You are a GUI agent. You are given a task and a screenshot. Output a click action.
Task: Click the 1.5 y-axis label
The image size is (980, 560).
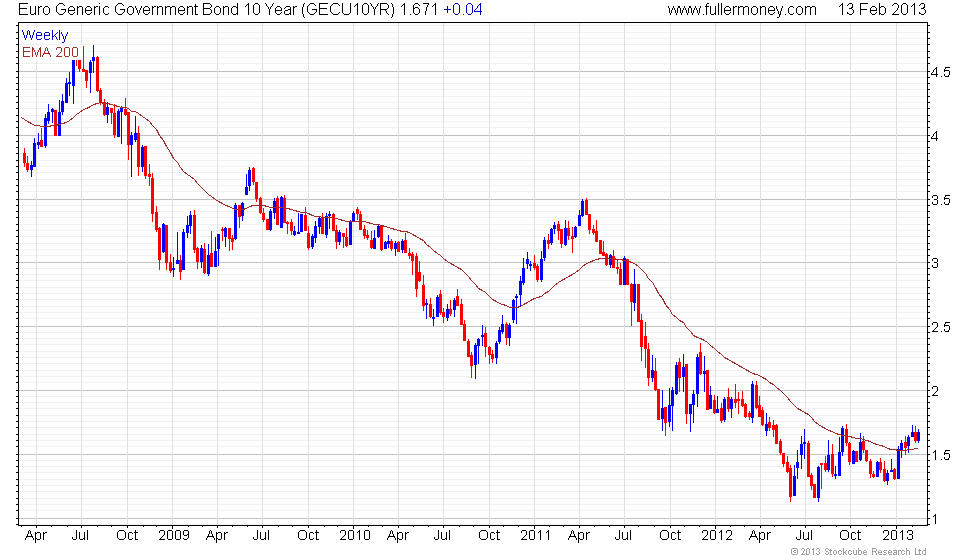point(941,456)
